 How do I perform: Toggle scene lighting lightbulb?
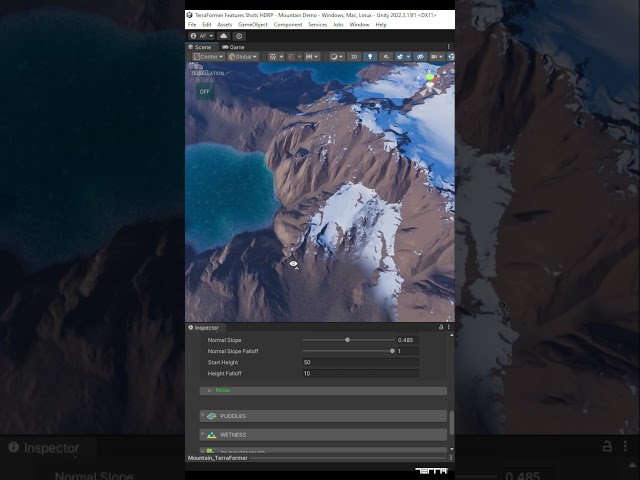point(370,57)
